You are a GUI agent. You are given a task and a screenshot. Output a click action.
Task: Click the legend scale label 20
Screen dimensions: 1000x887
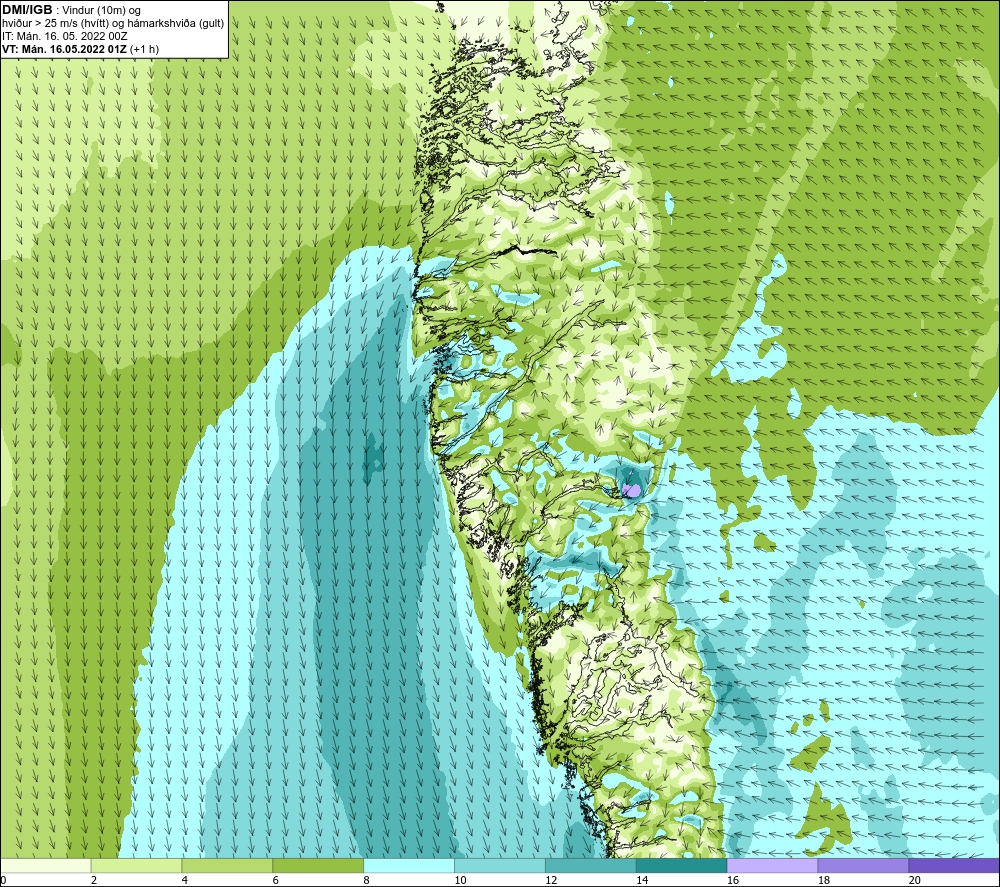pos(915,881)
